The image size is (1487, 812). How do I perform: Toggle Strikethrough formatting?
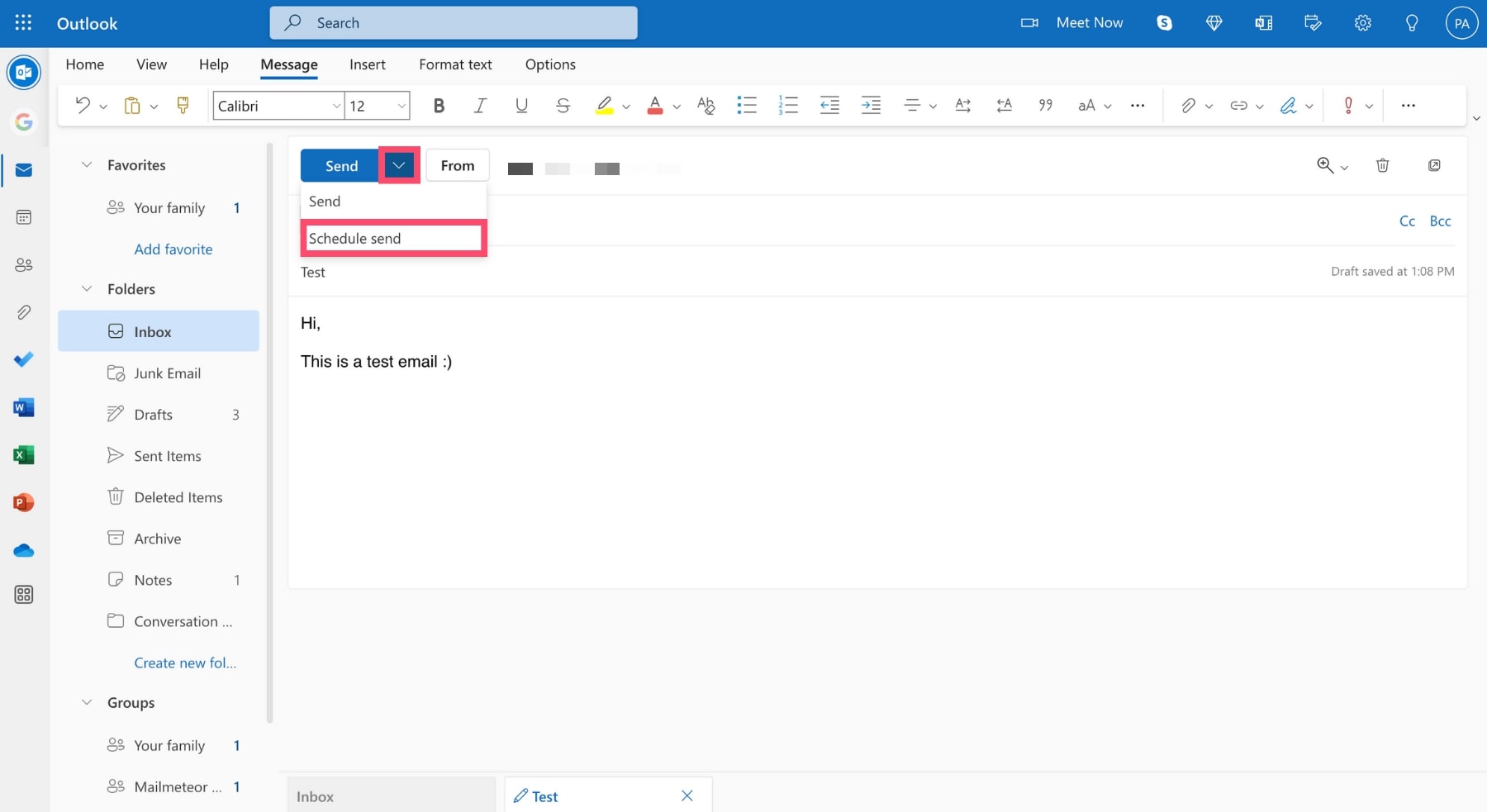(x=563, y=105)
